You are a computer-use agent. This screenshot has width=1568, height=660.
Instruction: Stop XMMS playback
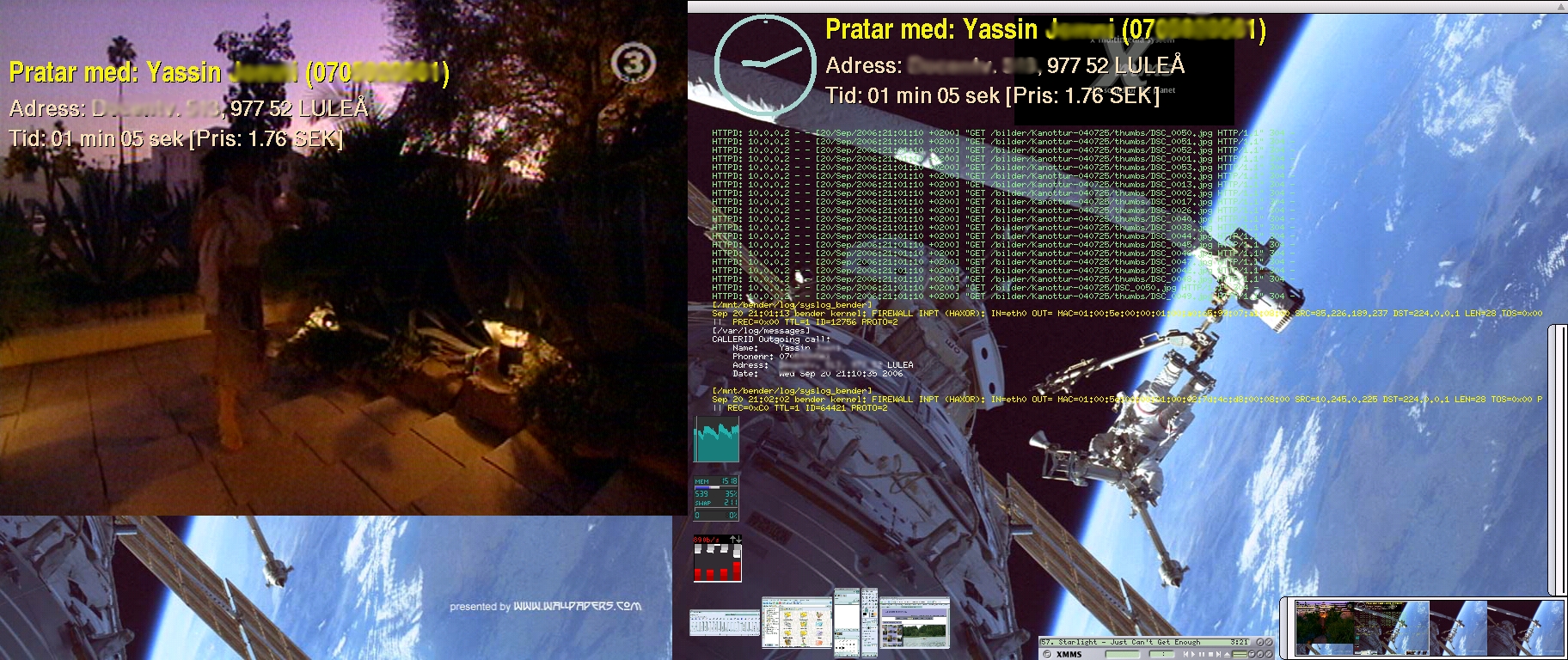(x=1210, y=654)
